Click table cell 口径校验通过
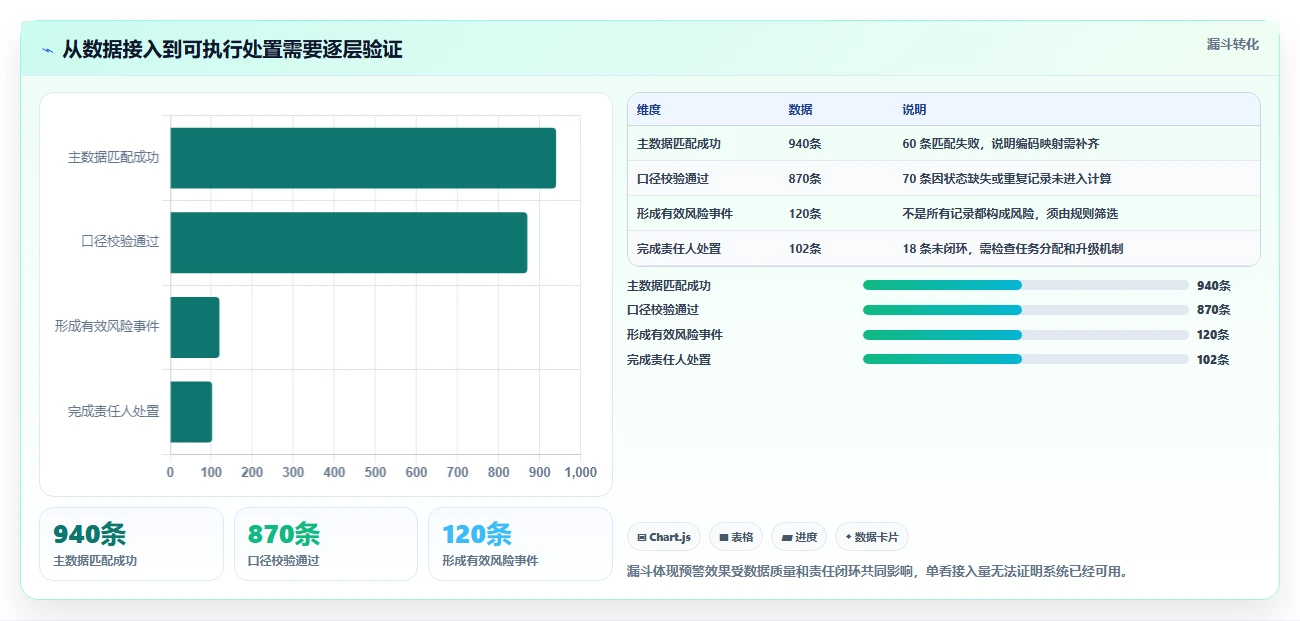 pos(673,179)
